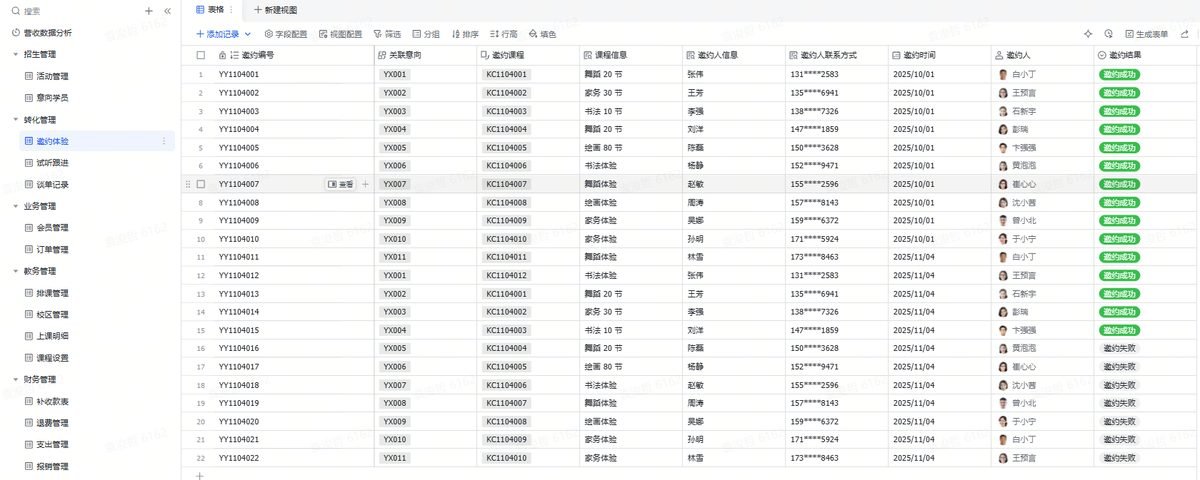Collapse the 招生管理 section in sidebar
Image resolution: width=1200 pixels, height=480 pixels.
pos(15,54)
